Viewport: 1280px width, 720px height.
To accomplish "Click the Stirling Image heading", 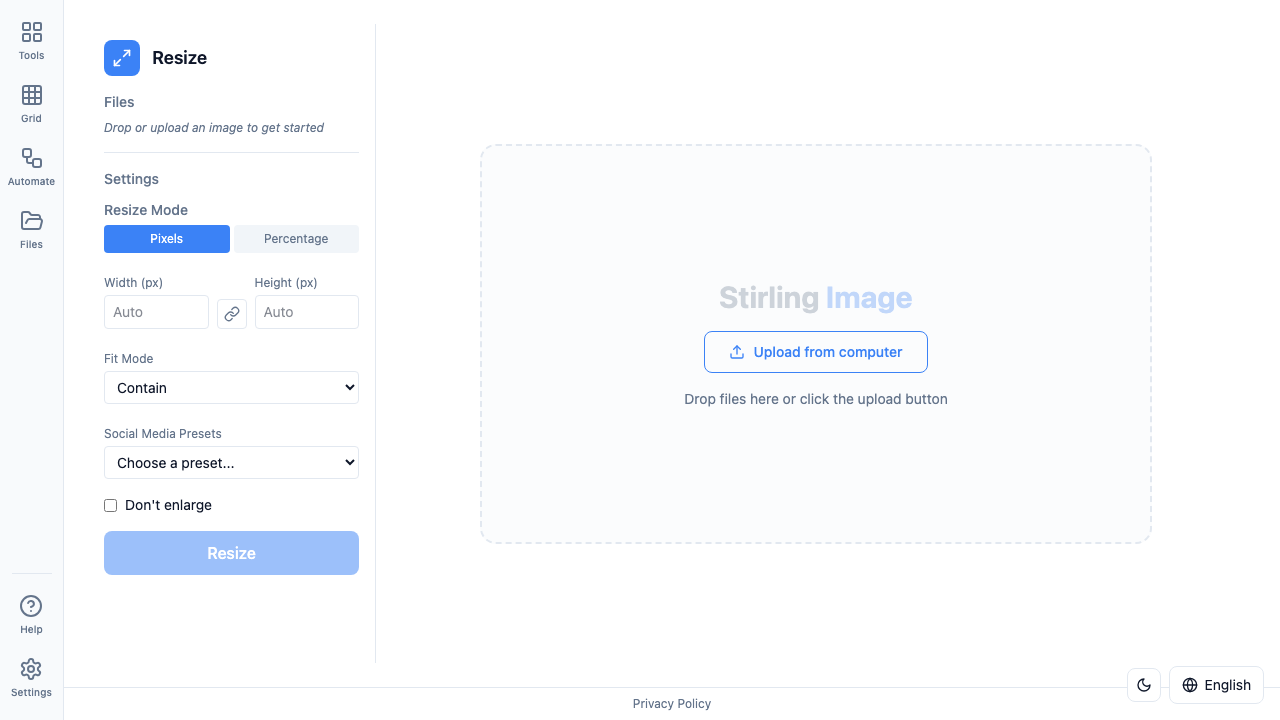I will (x=816, y=298).
